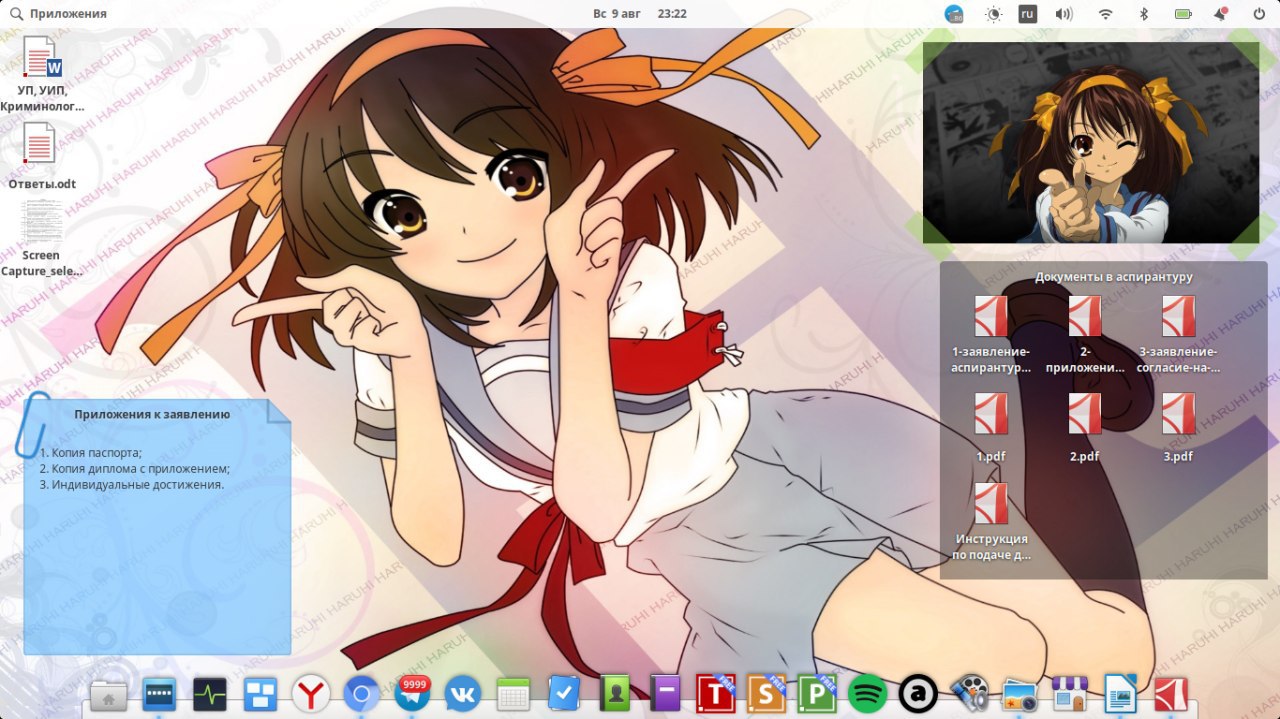1280x719 pixels.
Task: Open the green Contacts app in dock
Action: click(x=614, y=694)
